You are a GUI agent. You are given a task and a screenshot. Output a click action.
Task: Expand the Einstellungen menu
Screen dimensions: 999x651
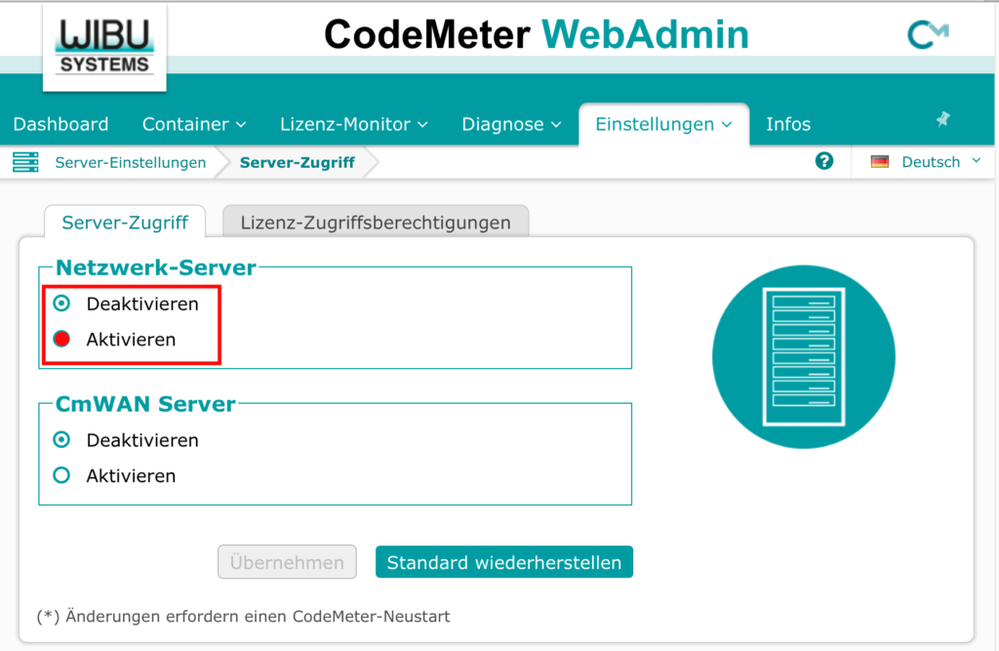(663, 124)
